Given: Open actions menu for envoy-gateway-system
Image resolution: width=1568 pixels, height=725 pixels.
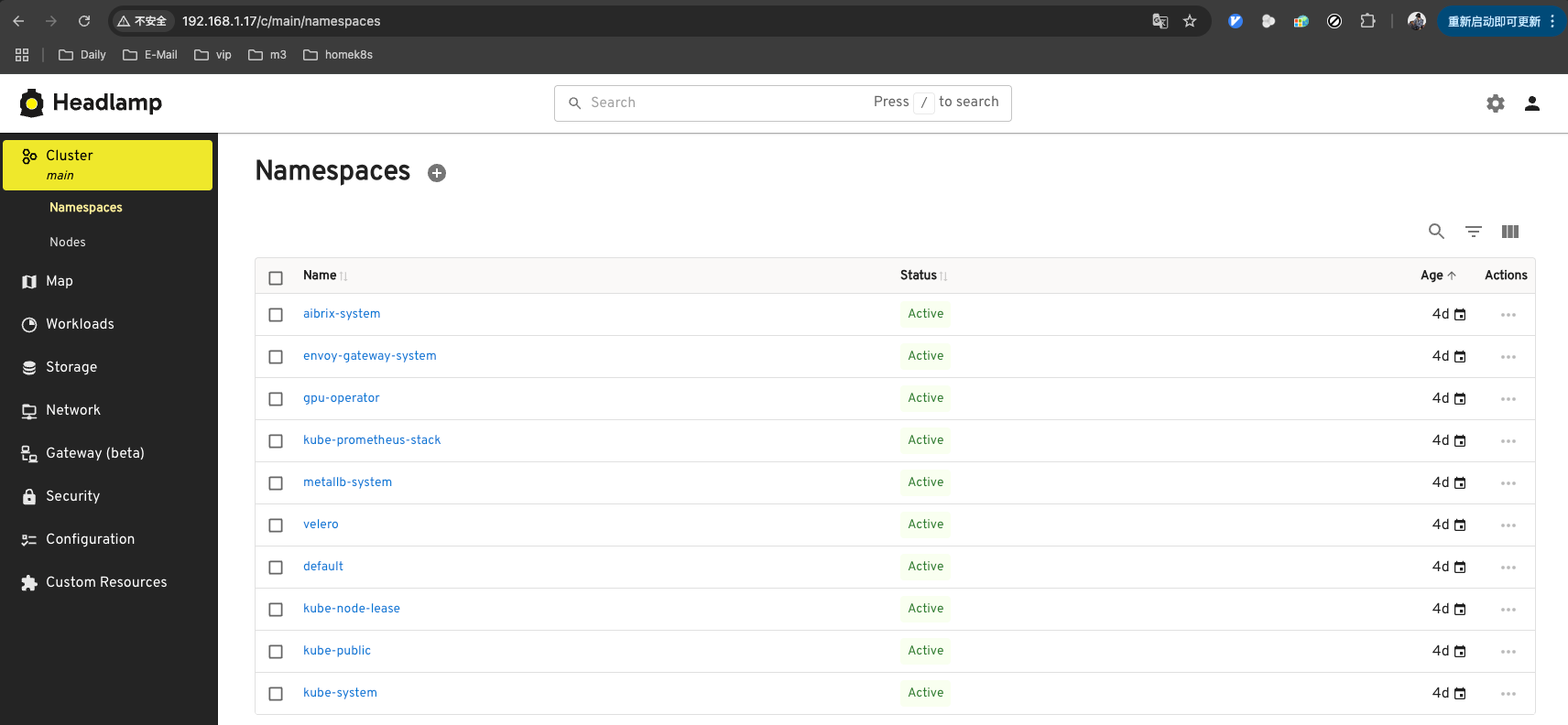Looking at the screenshot, I should [x=1508, y=357].
